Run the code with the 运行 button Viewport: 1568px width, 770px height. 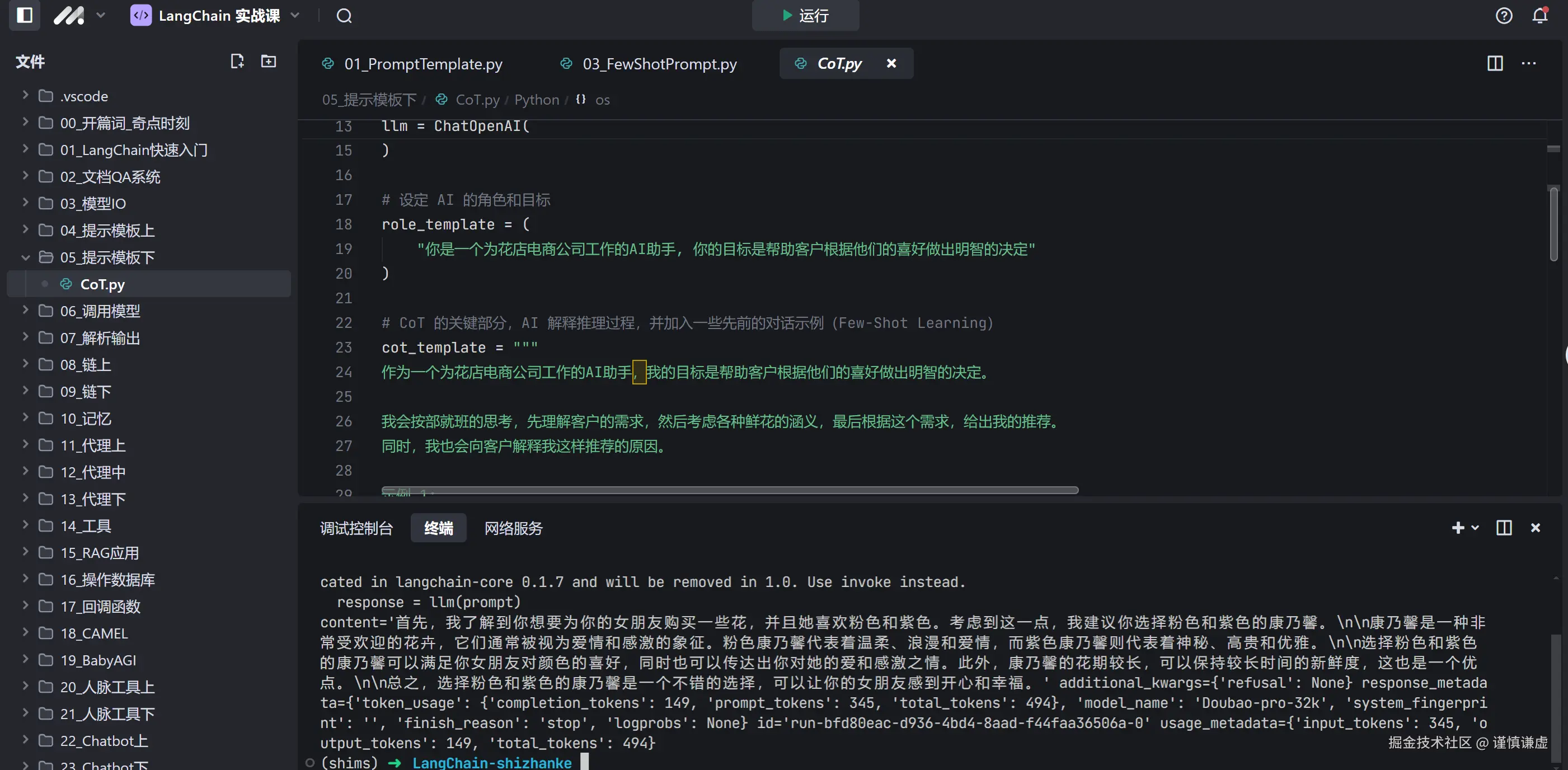coord(805,16)
